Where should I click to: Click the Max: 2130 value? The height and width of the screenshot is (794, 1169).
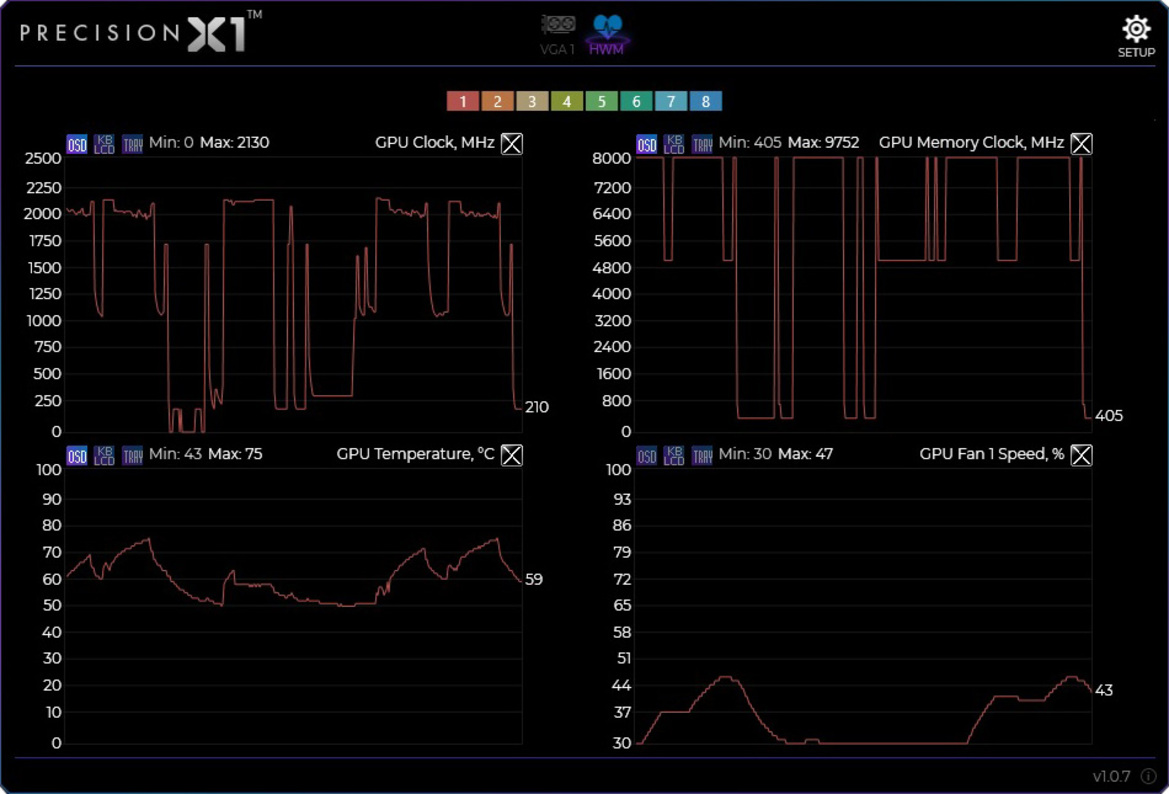235,142
